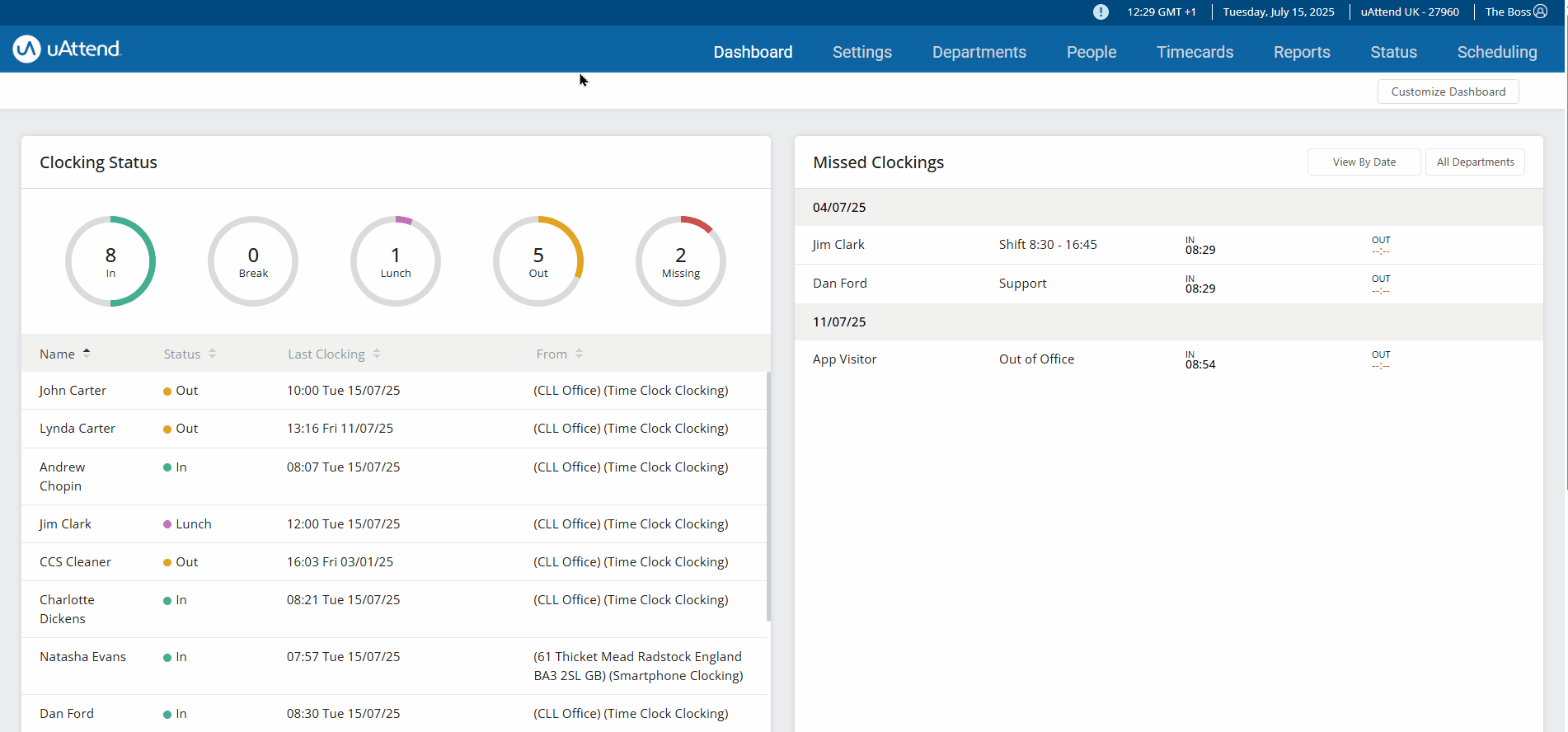Open the alert notification icon
The width and height of the screenshot is (1568, 732).
pyautogui.click(x=1101, y=12)
